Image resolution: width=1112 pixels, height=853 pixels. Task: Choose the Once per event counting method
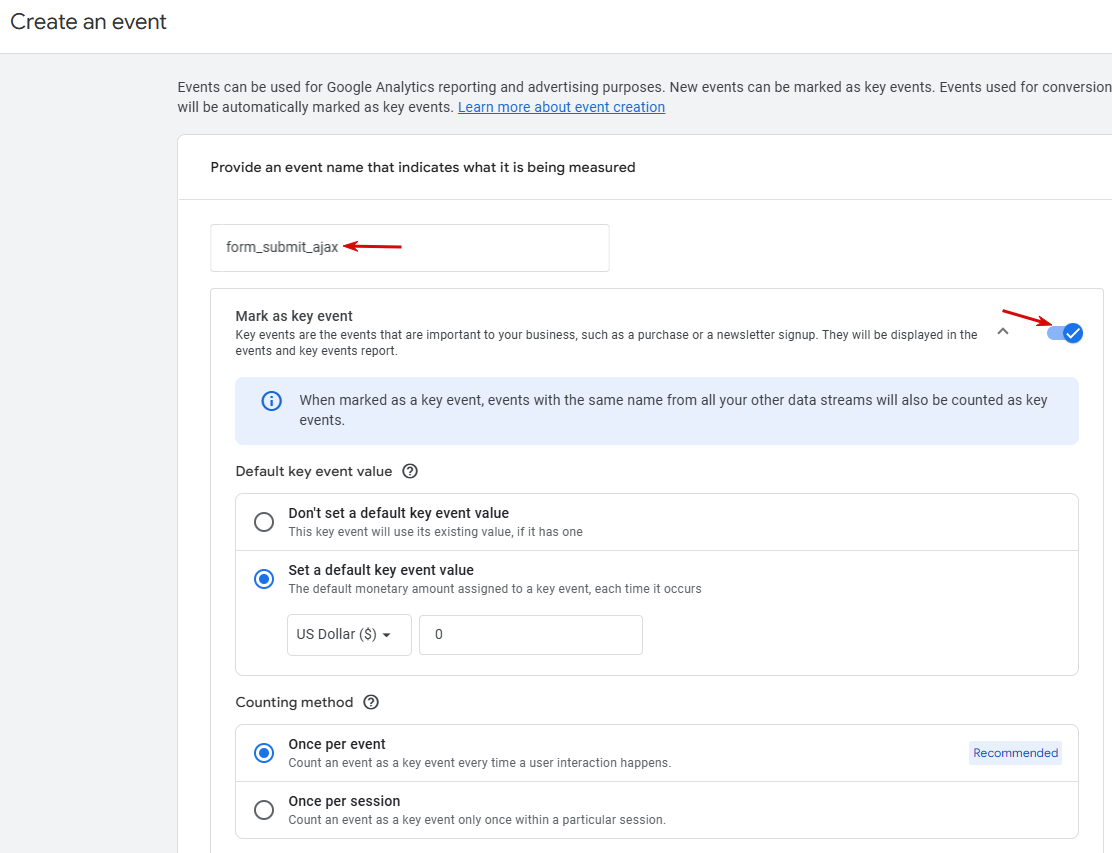[264, 753]
